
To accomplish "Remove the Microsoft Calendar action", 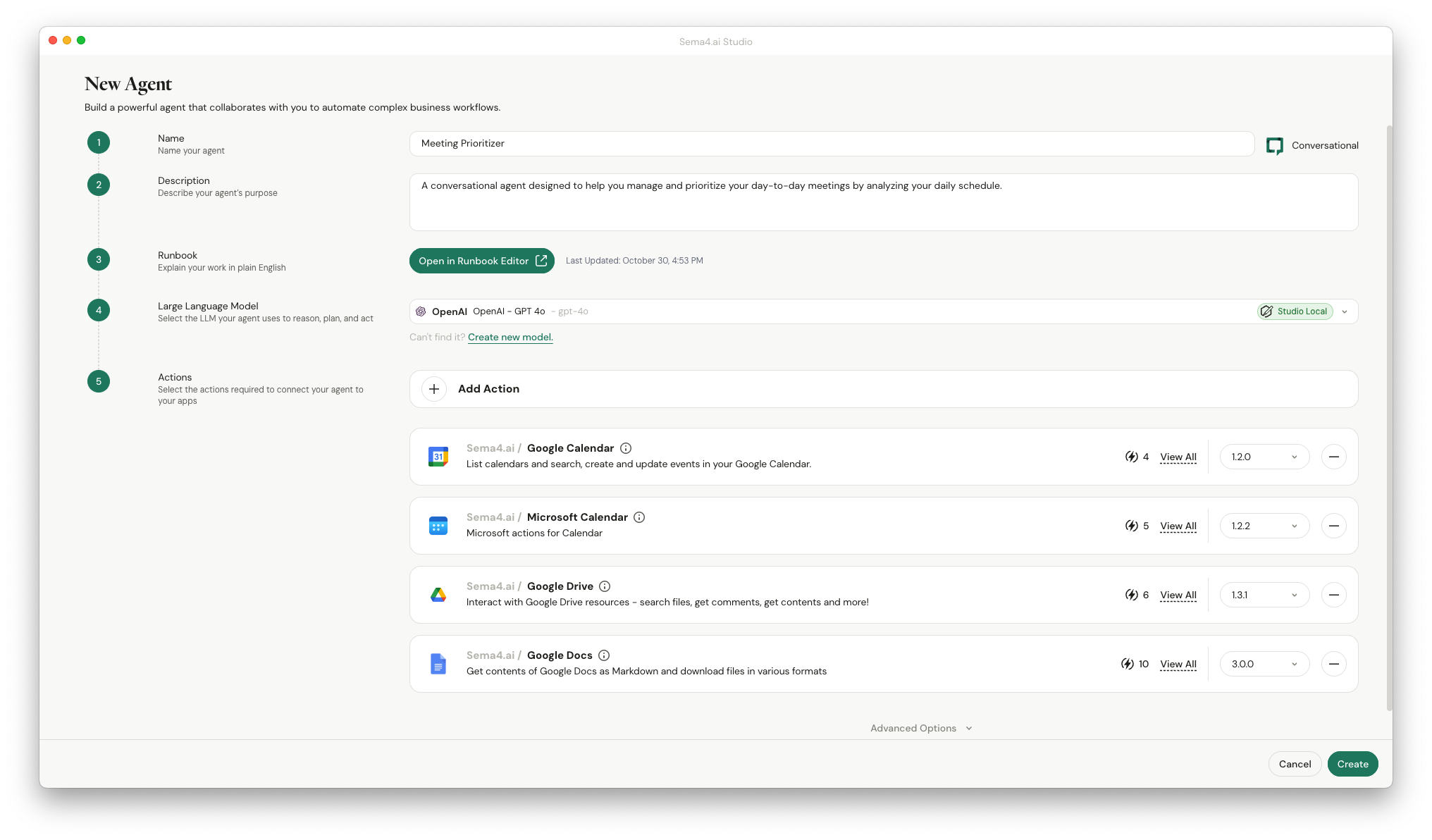I will 1333,526.
